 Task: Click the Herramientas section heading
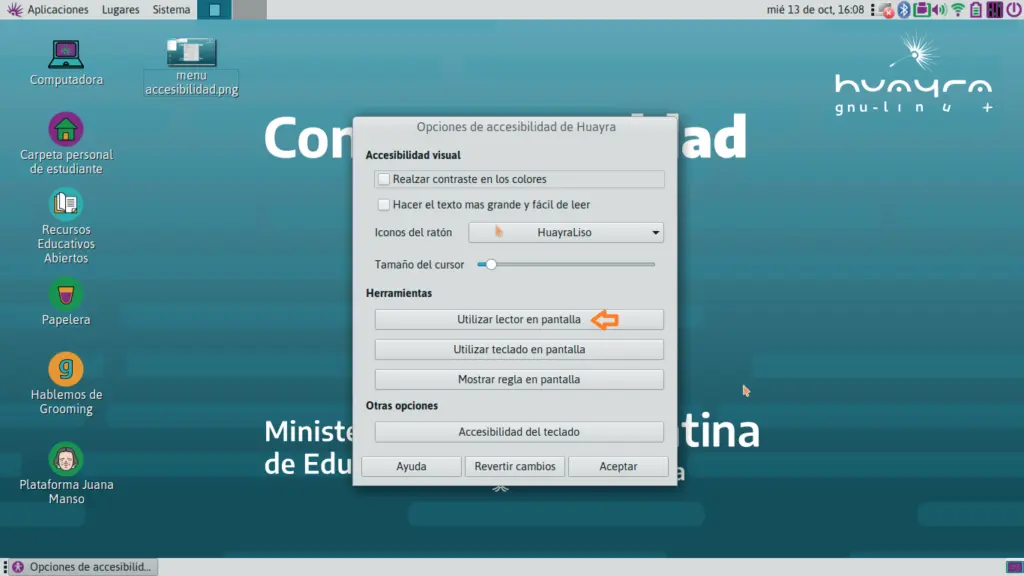(398, 293)
